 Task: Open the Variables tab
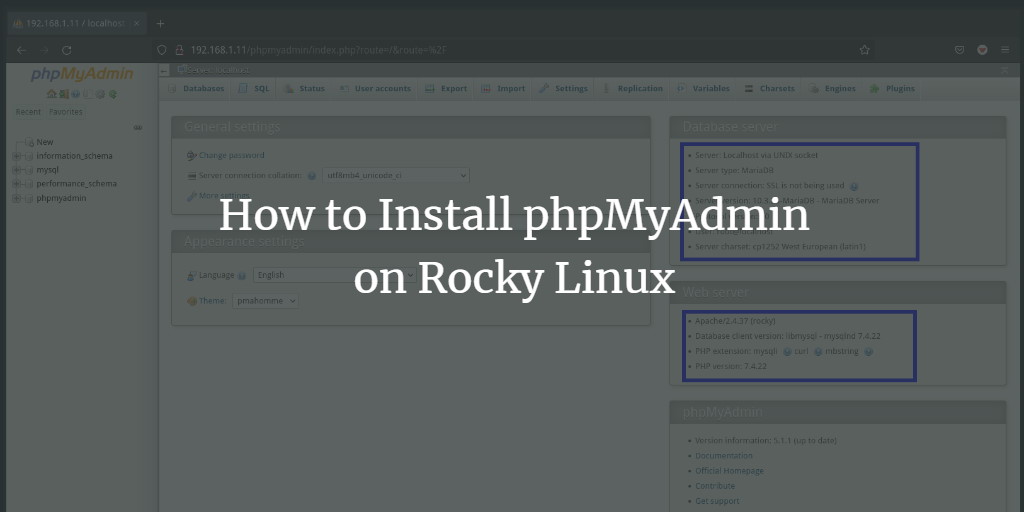(x=704, y=89)
